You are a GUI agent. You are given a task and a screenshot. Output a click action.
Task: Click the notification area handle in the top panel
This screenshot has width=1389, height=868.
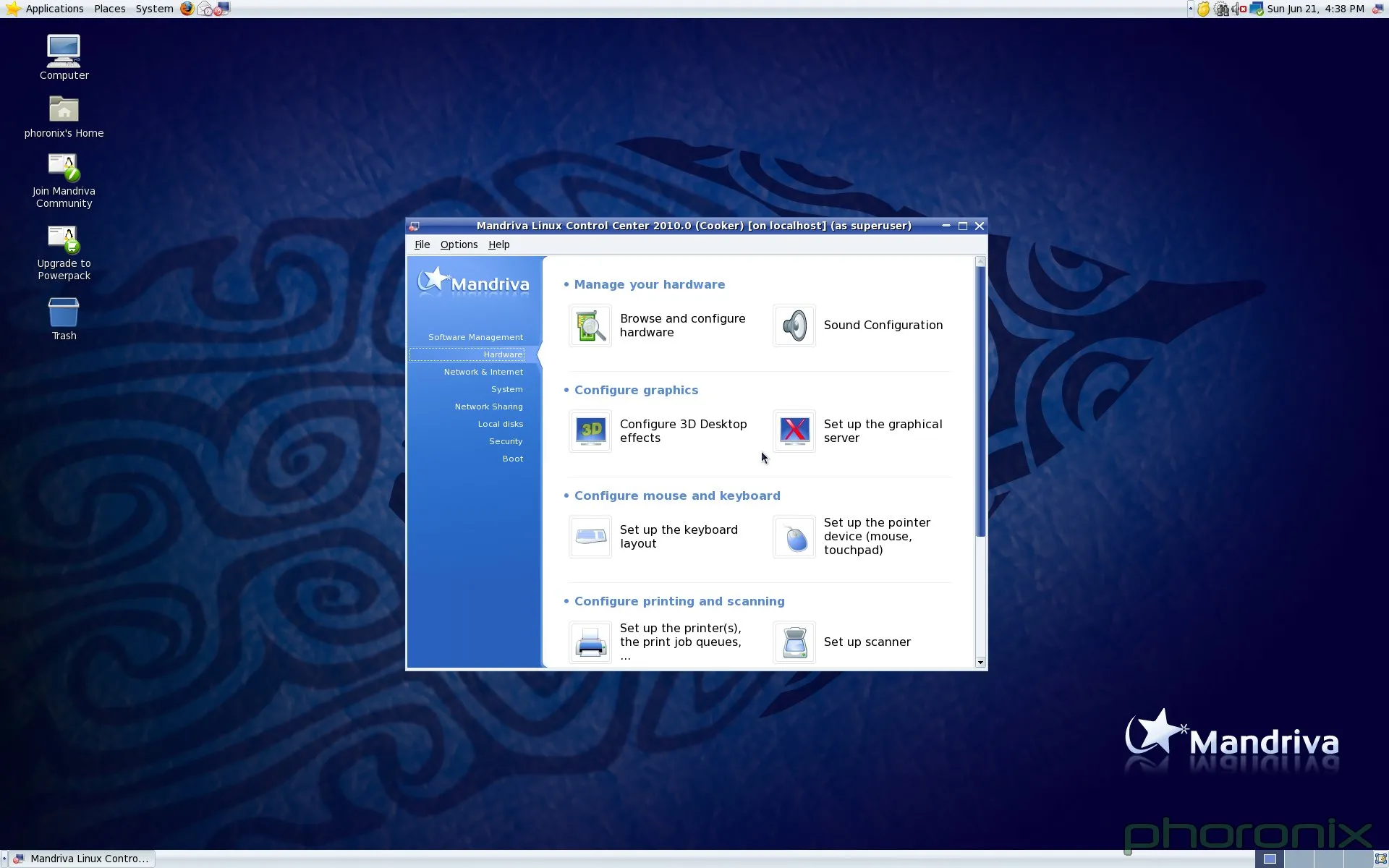[1191, 9]
